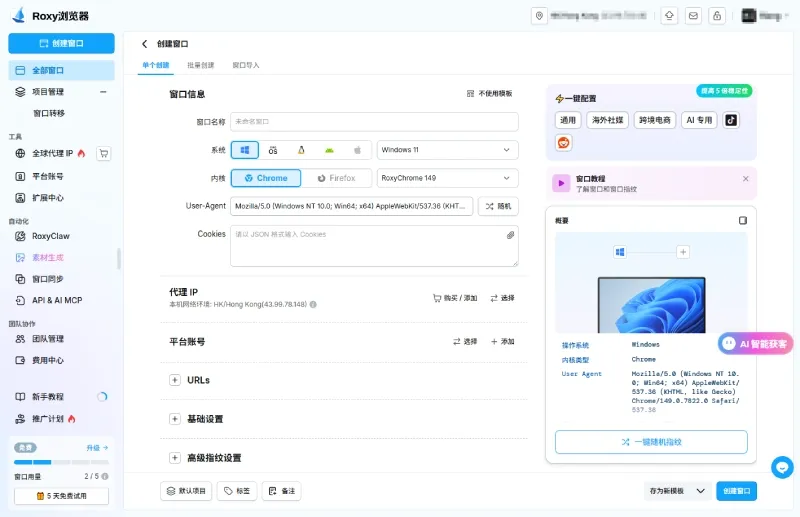
Task: Select the 跨境电商 one-click preset
Action: click(x=655, y=120)
